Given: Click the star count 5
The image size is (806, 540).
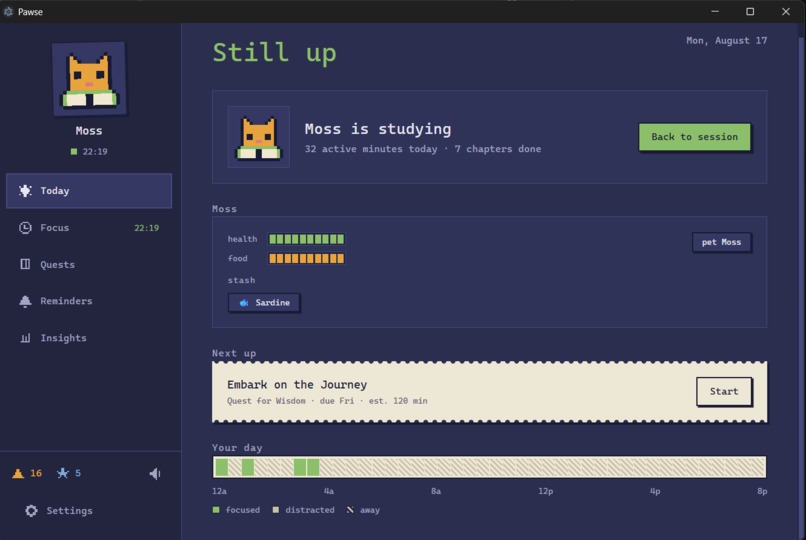Looking at the screenshot, I should [78, 473].
